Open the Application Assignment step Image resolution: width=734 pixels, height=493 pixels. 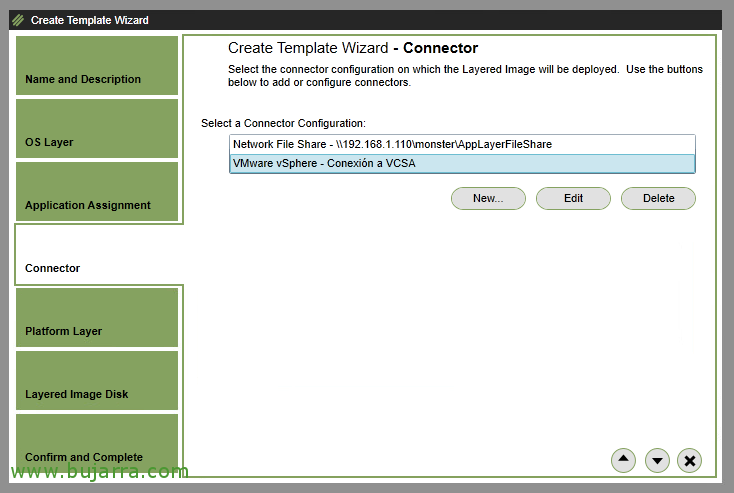(97, 191)
